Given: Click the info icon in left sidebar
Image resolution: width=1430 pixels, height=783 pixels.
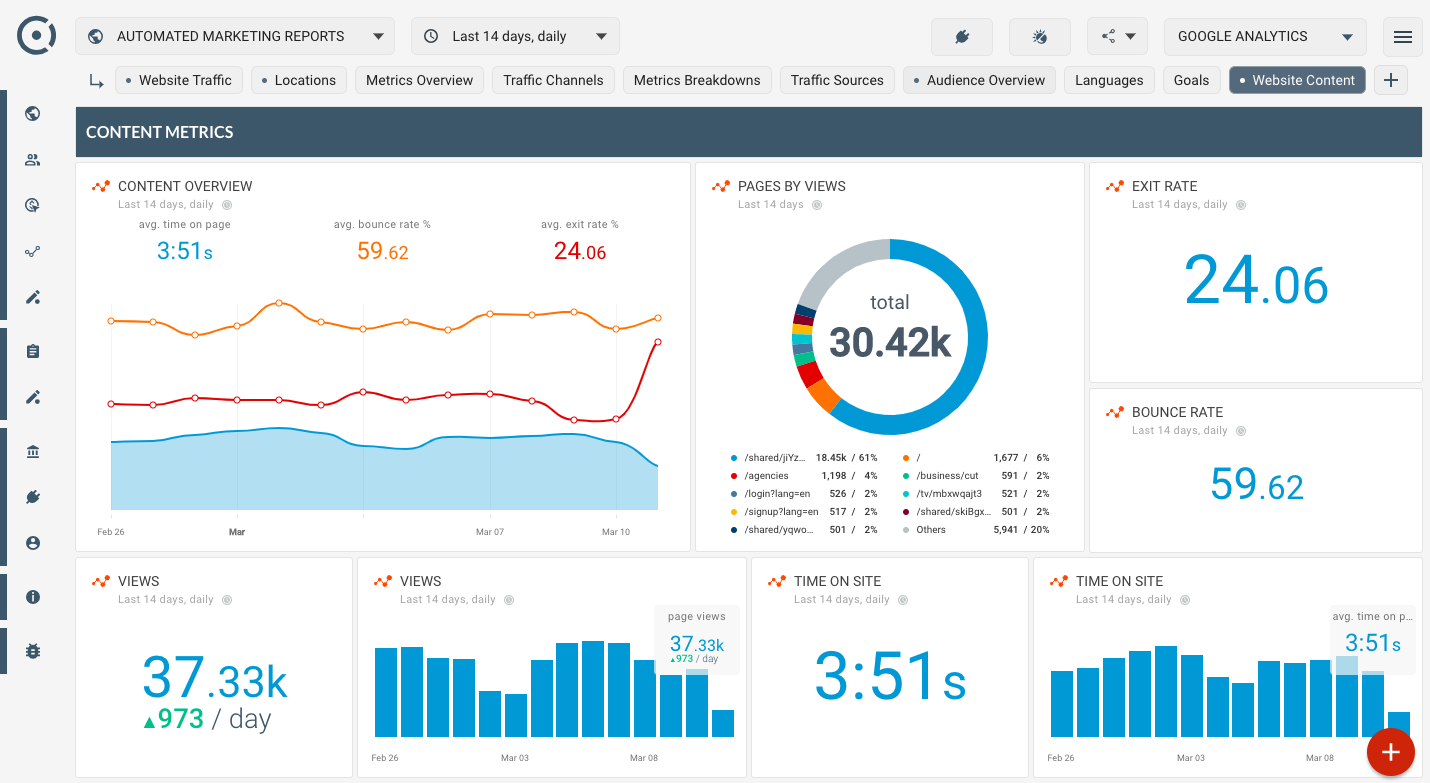Looking at the screenshot, I should 33,597.
